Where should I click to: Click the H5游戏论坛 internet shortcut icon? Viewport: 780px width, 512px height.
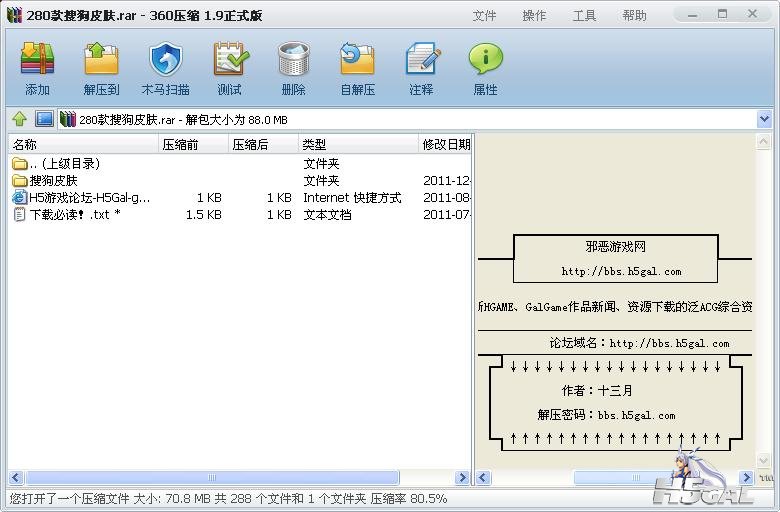(19, 197)
